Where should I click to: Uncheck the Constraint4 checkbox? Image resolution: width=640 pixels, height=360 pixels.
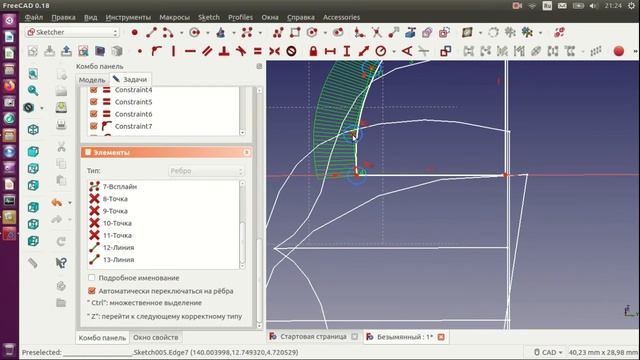pos(93,89)
